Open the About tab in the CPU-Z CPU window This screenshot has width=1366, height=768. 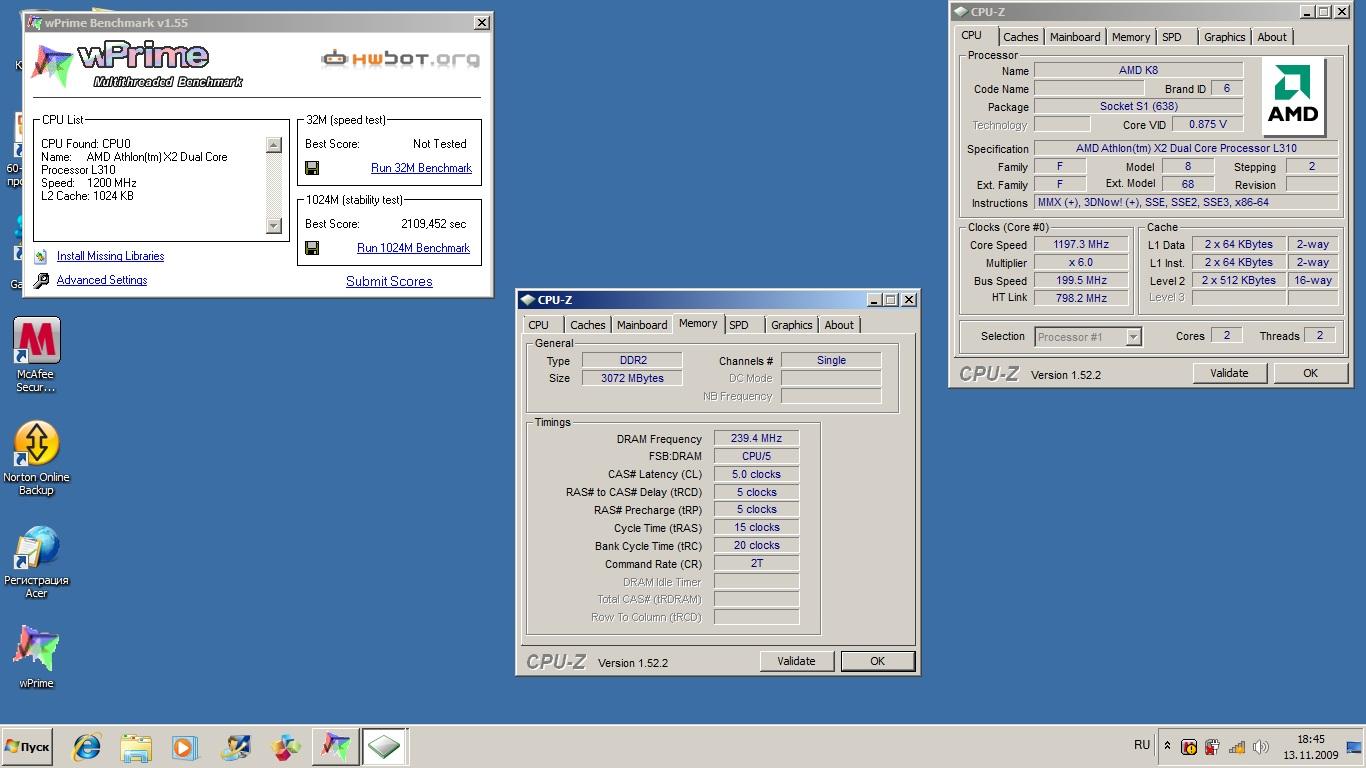click(x=1272, y=37)
